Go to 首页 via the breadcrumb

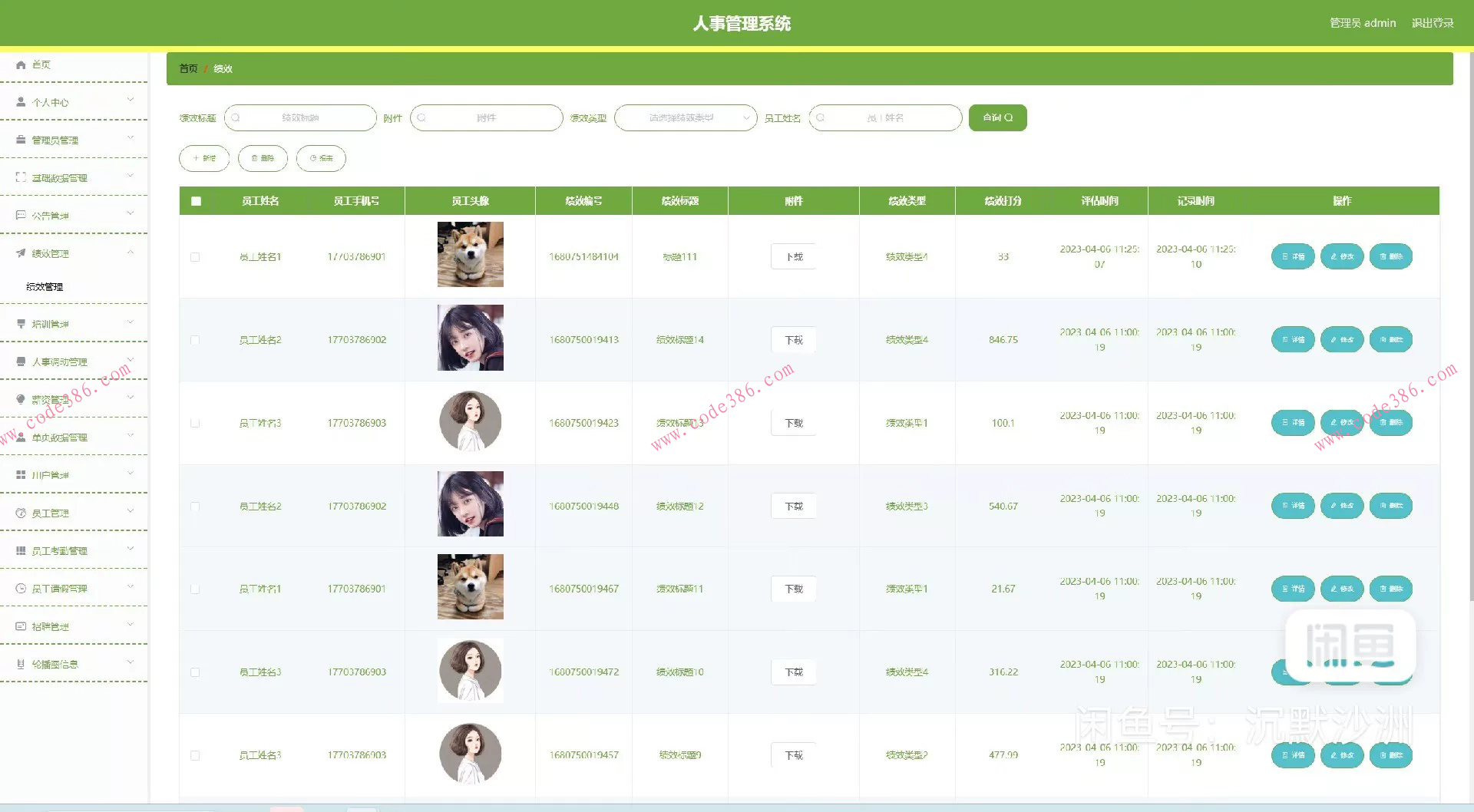tap(188, 69)
